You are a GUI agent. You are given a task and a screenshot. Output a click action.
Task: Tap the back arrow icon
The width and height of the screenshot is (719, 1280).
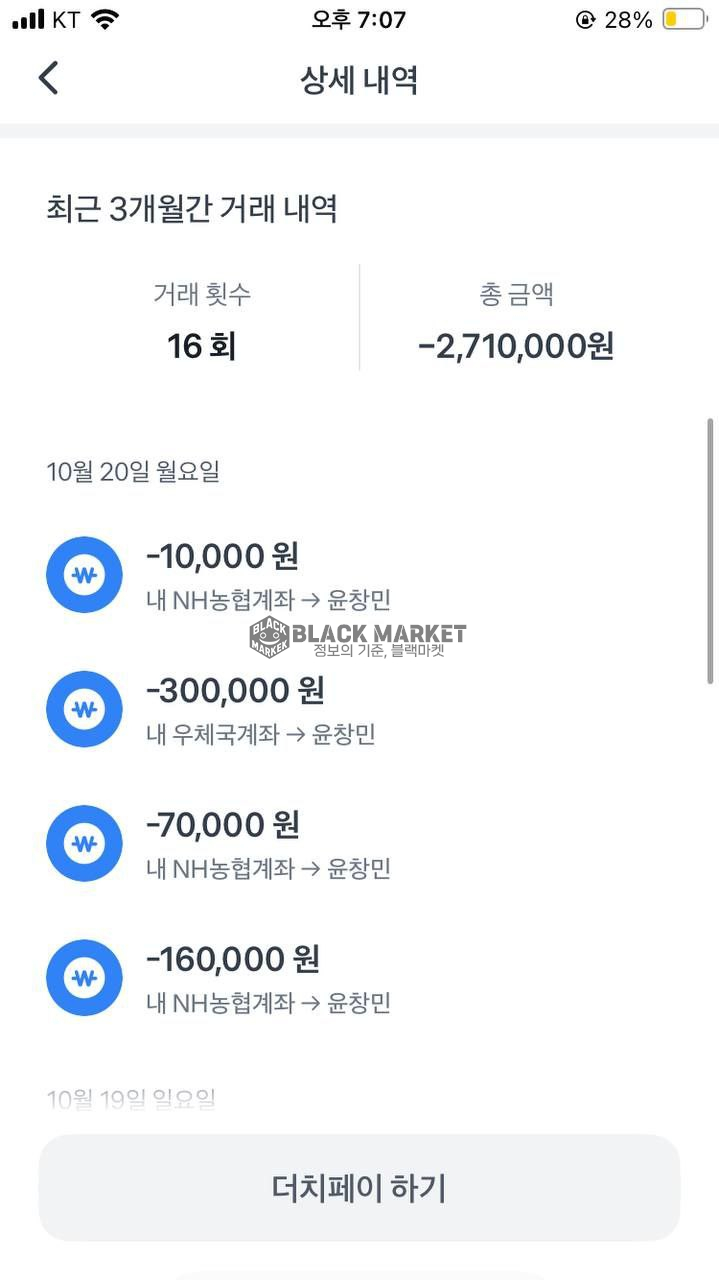[x=48, y=78]
